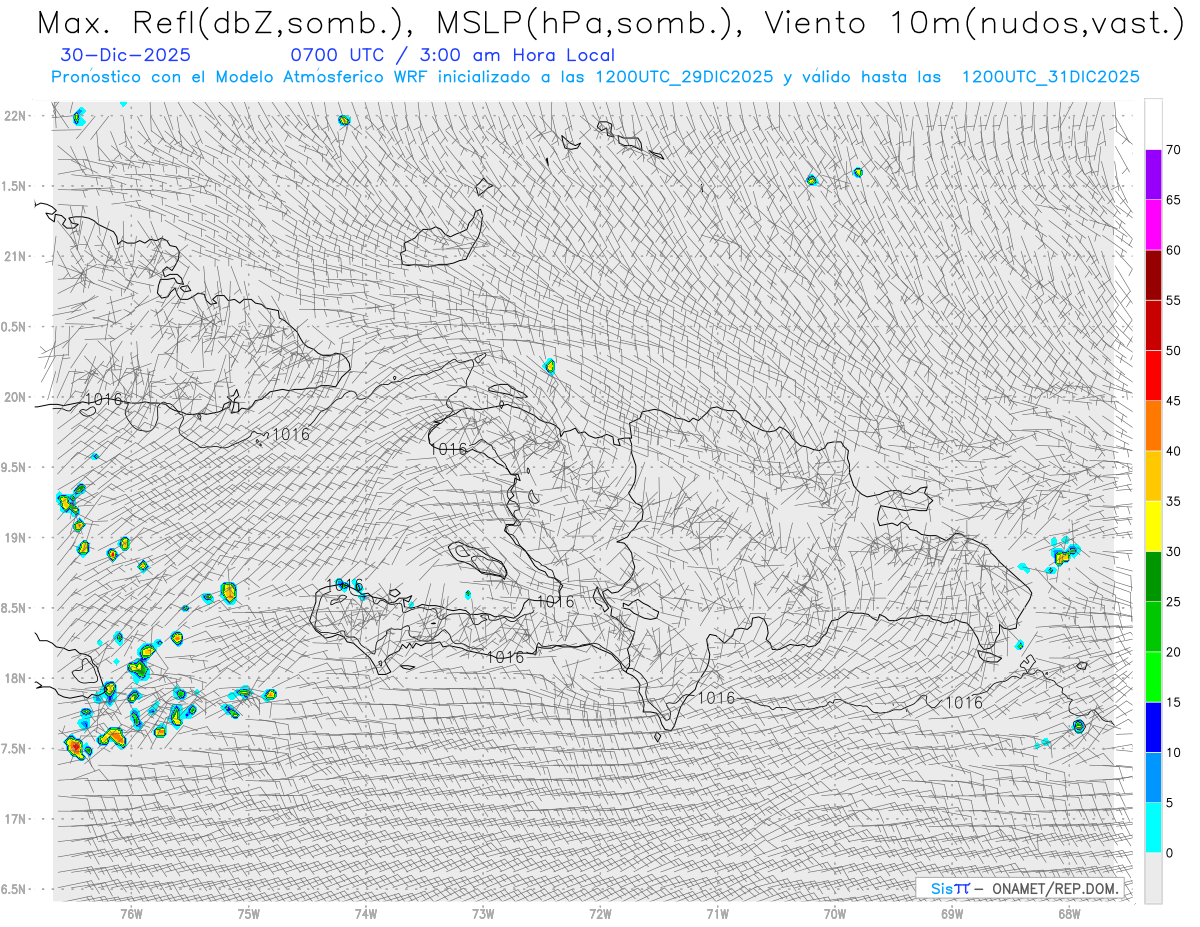Select the '10' value on the colorbar
The image size is (1200, 927).
point(1173,752)
